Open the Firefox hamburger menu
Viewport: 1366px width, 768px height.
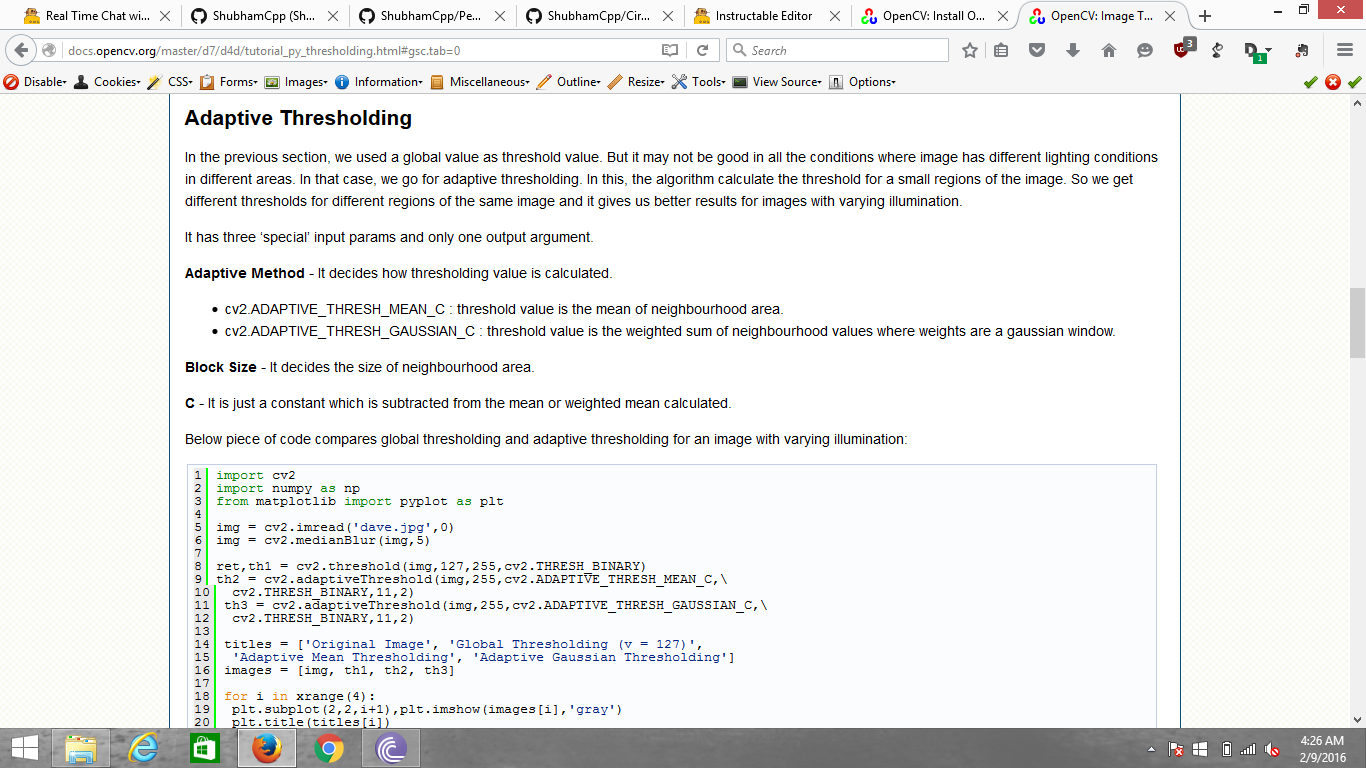(x=1343, y=49)
